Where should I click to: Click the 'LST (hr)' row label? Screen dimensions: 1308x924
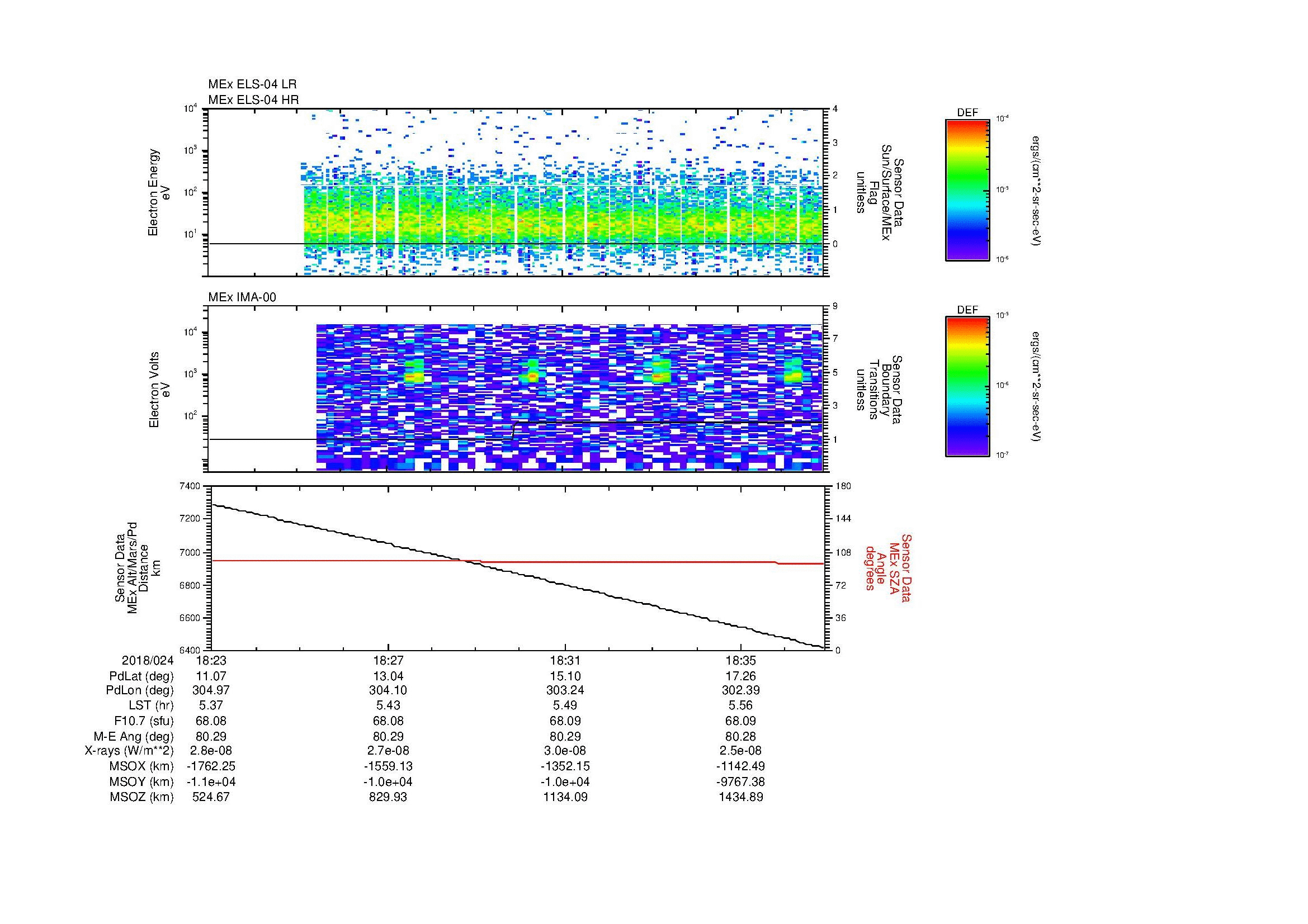point(151,706)
